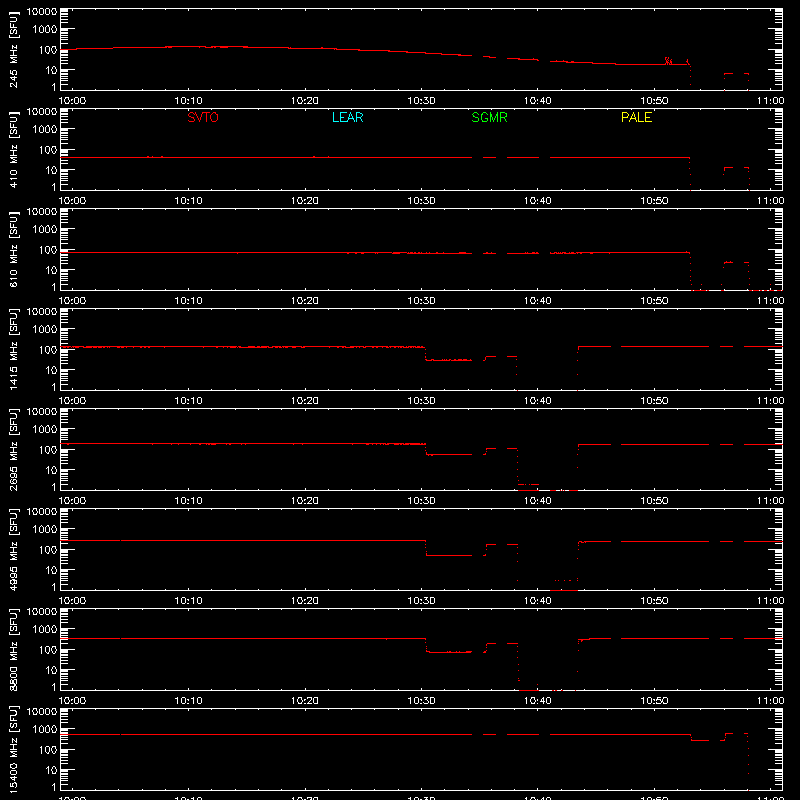This screenshot has width=800, height=800.
Task: Click the 1000 tick label on 15400 MHz plot
Action: [x=45, y=730]
